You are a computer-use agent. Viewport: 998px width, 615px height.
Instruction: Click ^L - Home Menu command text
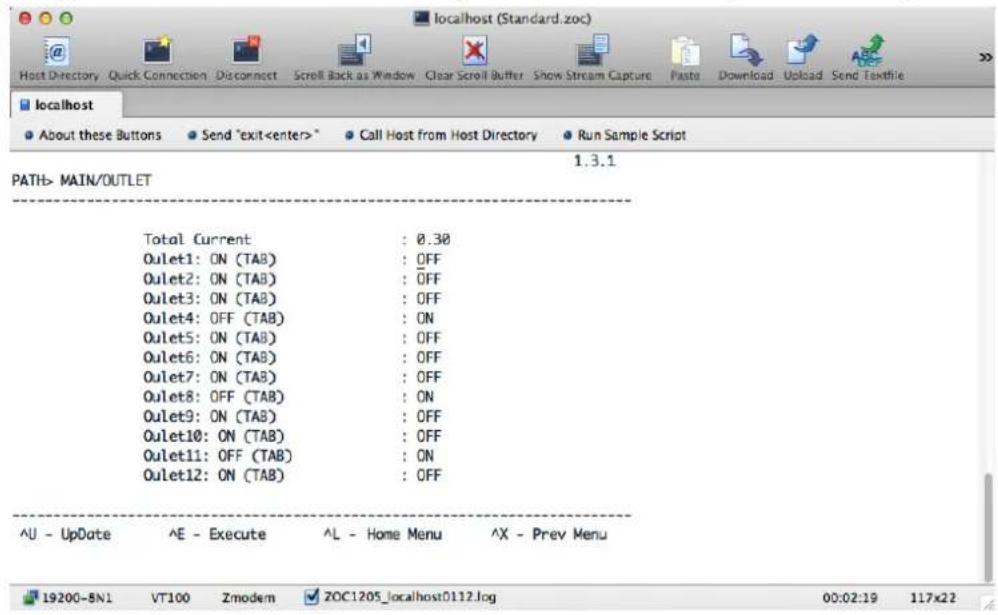(x=383, y=534)
